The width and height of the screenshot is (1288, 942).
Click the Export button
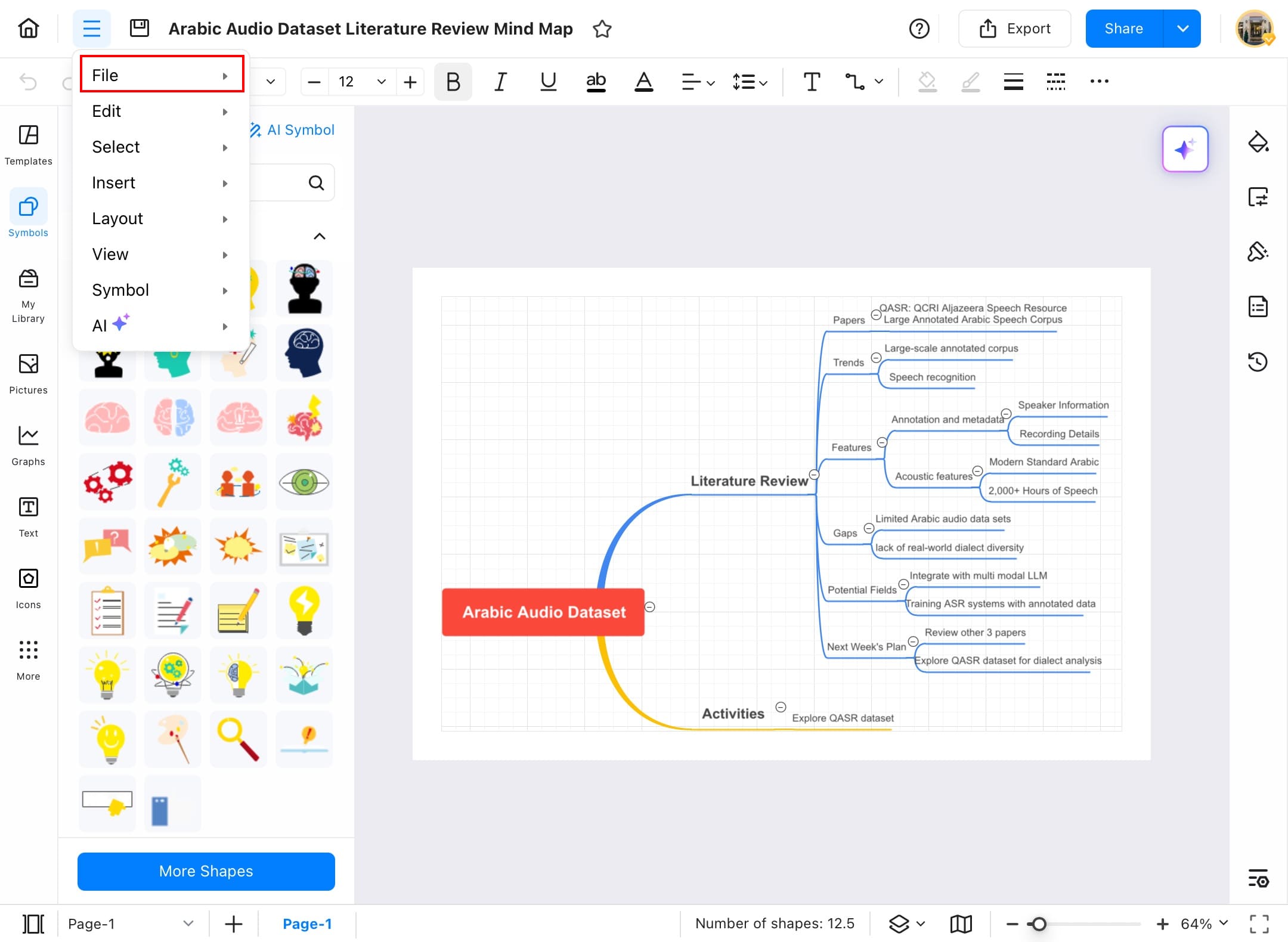click(1015, 29)
